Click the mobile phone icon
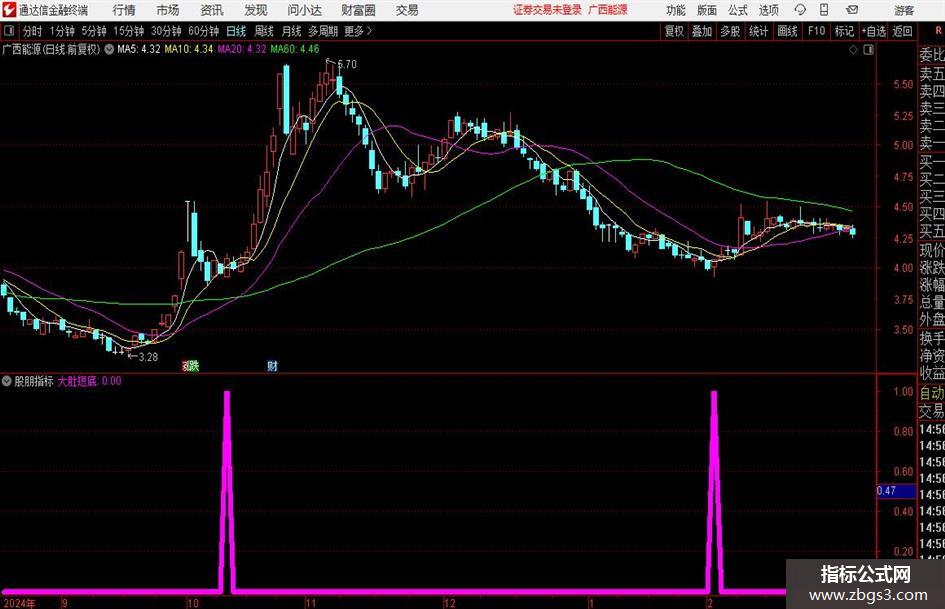 point(824,10)
